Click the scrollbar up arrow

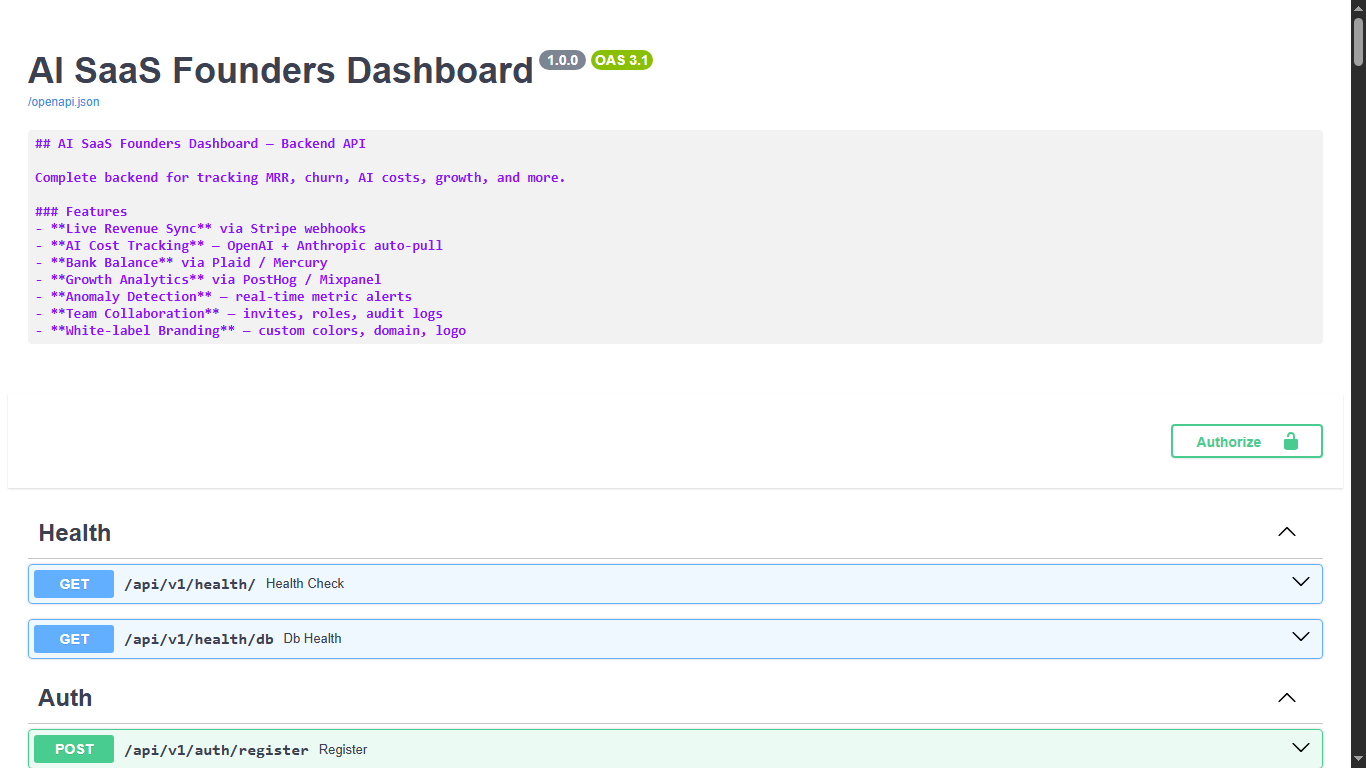1359,8
